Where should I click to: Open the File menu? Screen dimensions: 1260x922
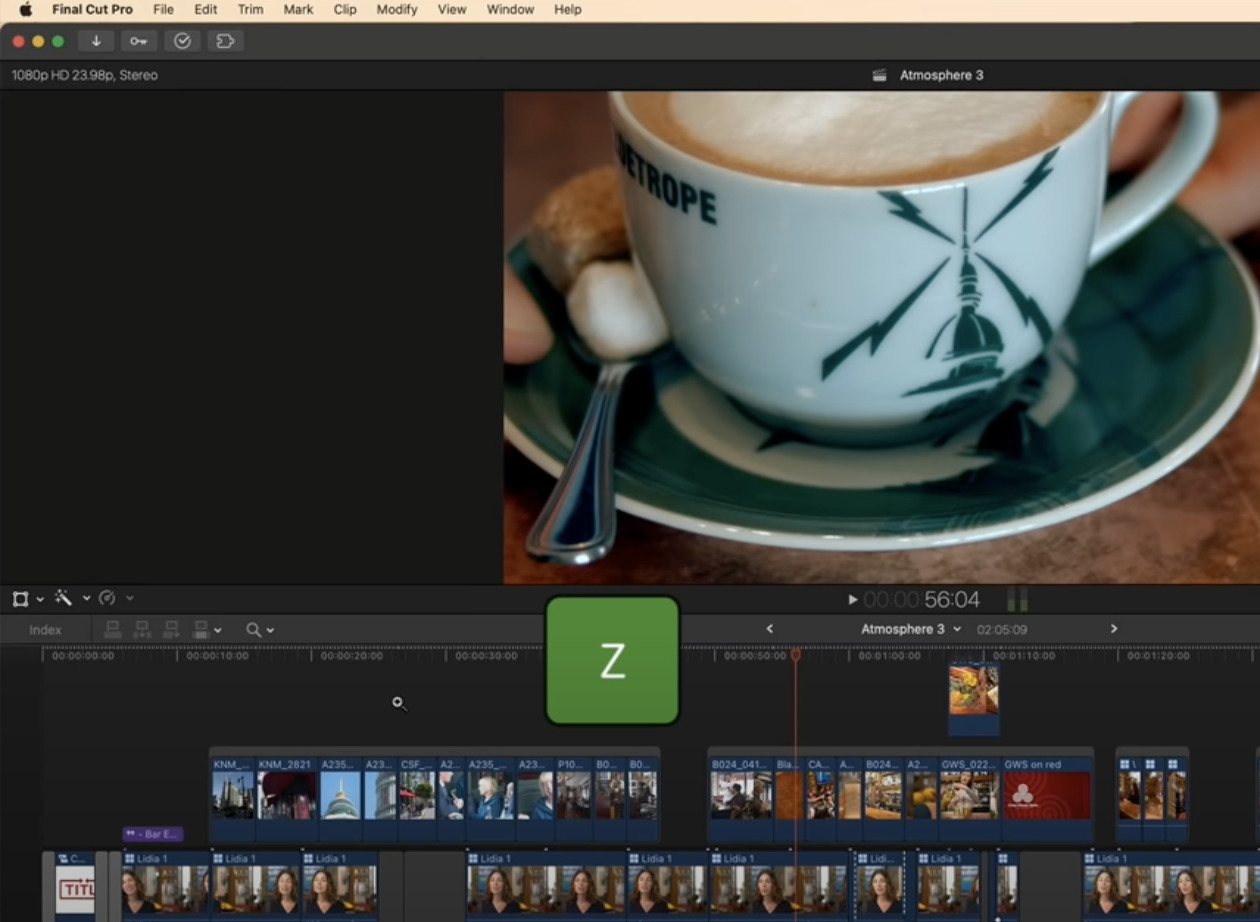pos(163,9)
